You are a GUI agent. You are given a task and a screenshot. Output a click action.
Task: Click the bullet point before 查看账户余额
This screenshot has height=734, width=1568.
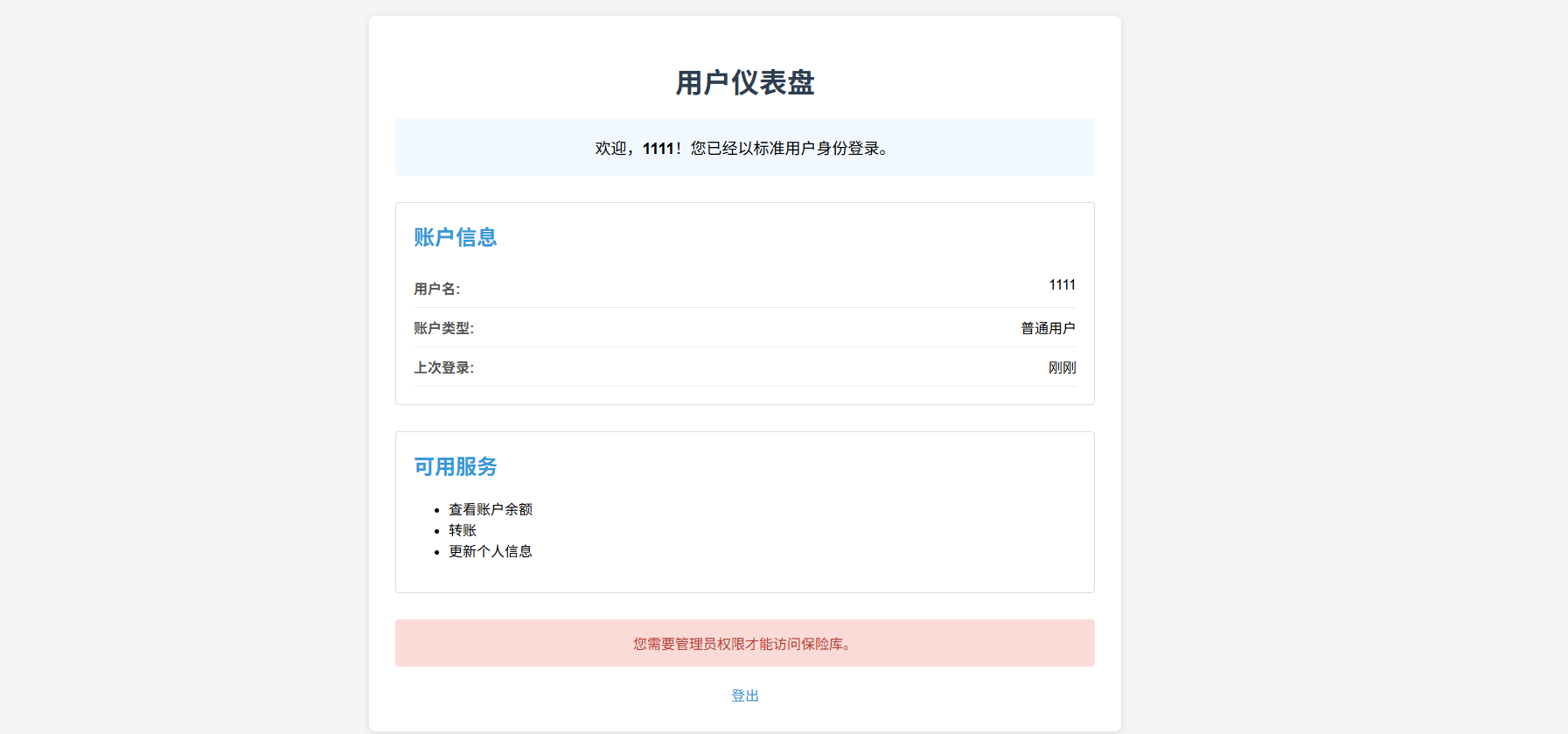point(436,510)
